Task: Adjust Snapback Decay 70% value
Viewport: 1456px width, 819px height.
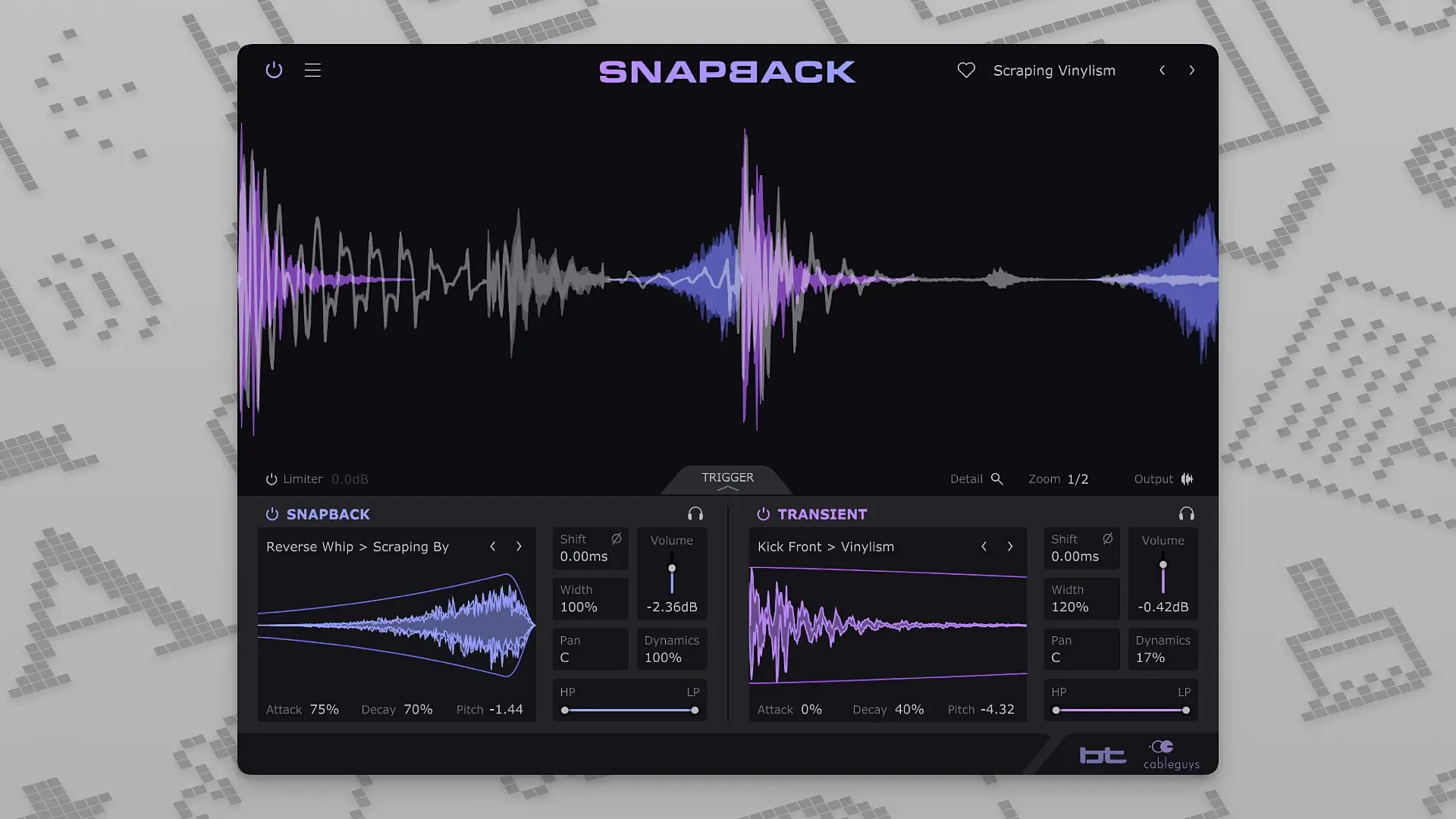Action: point(418,710)
